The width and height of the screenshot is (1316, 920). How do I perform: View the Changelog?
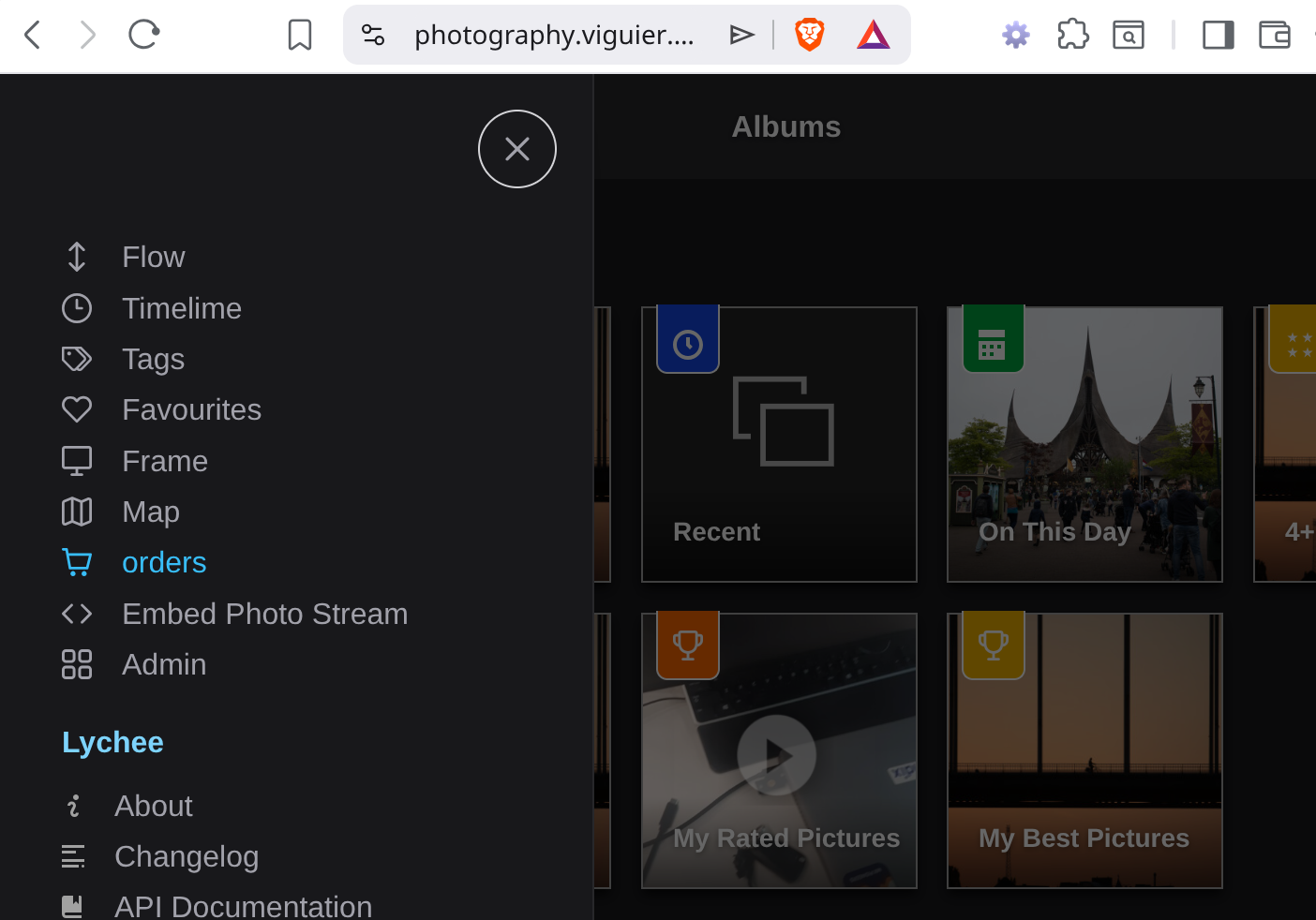coord(187,856)
